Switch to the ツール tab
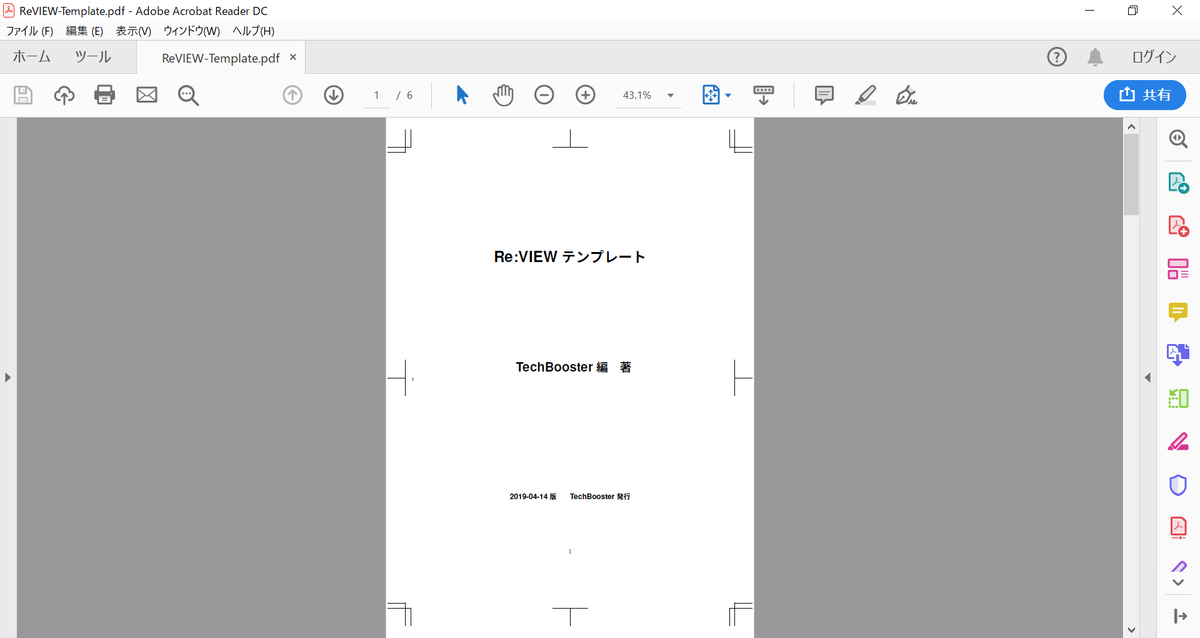Viewport: 1200px width, 638px height. pos(93,57)
